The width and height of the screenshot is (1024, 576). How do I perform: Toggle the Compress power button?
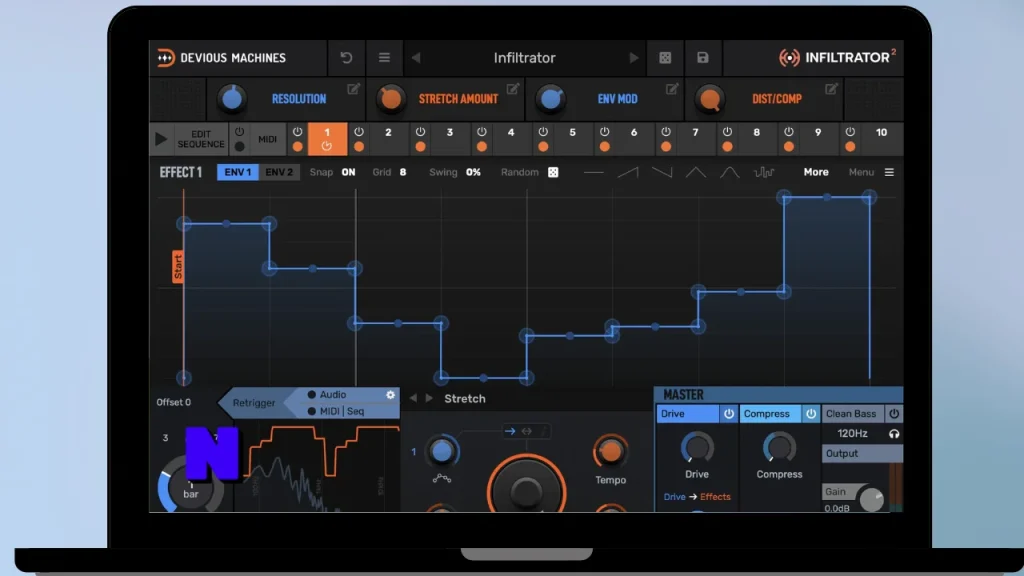(x=810, y=413)
